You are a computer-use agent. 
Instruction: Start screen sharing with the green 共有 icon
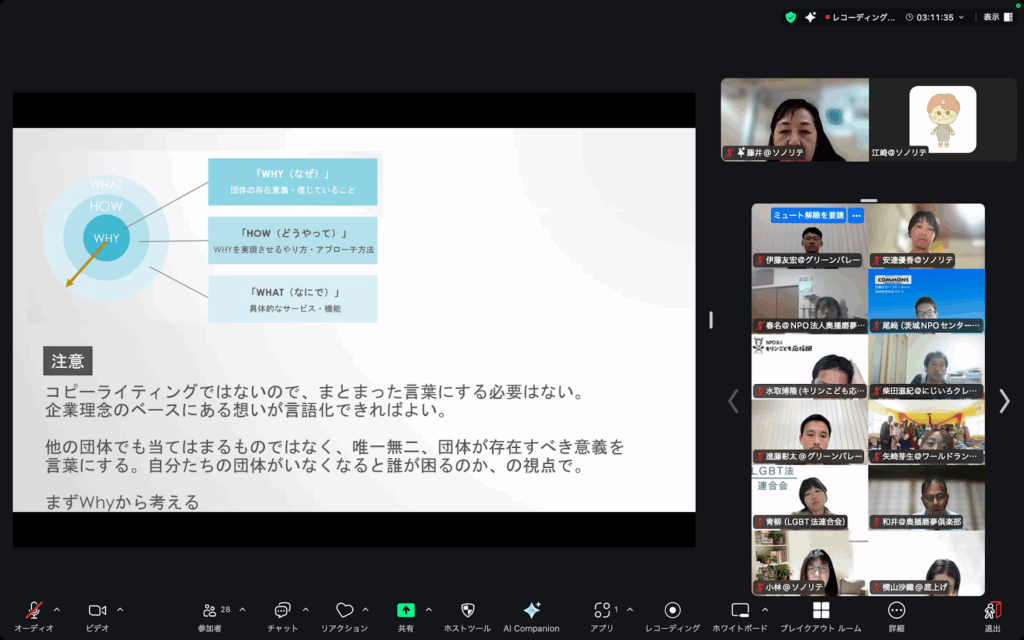pos(406,611)
